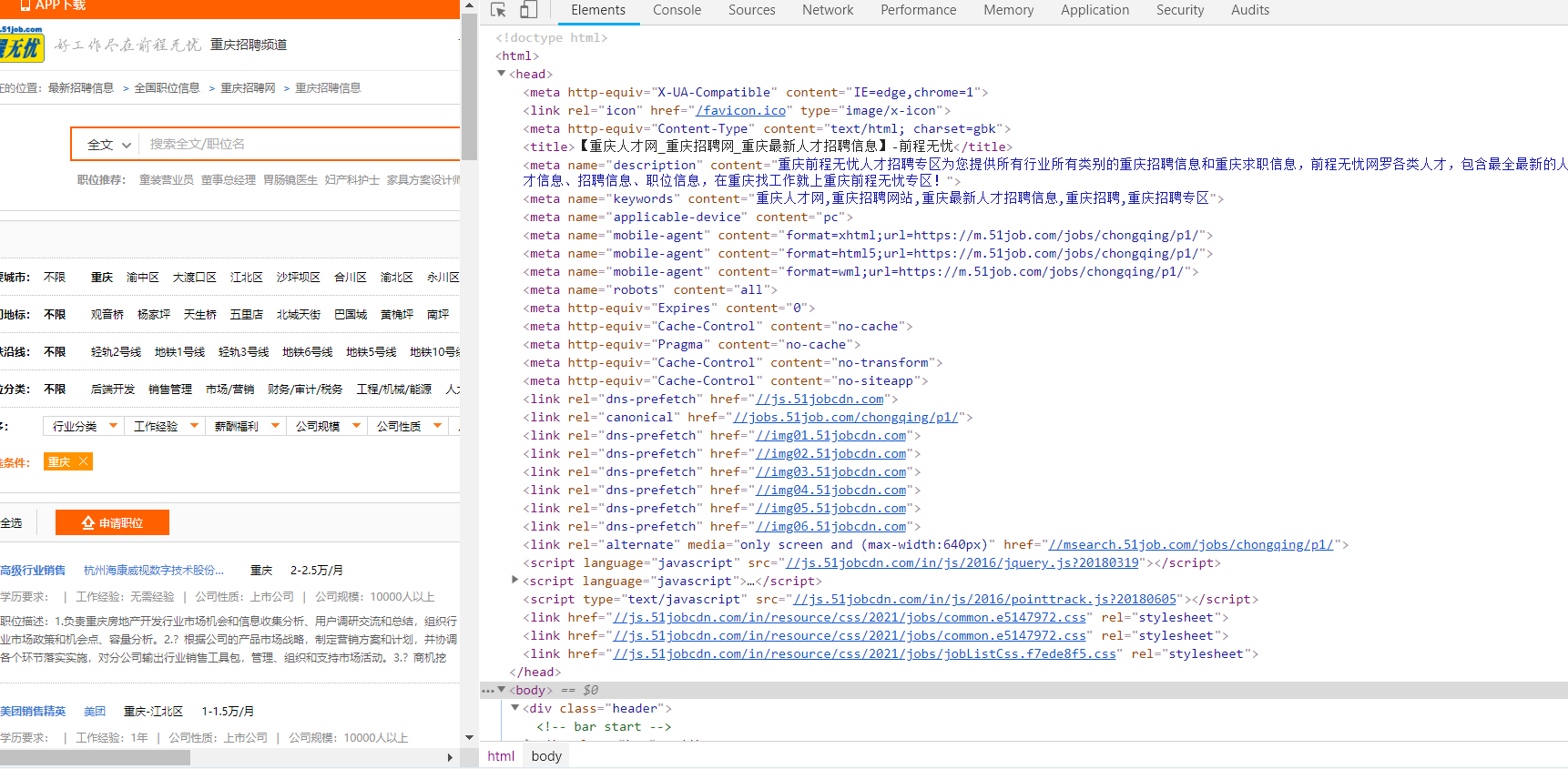The width and height of the screenshot is (1568, 769).
Task: Open the 重庆招聘网 breadcrumb link
Action: tap(248, 88)
